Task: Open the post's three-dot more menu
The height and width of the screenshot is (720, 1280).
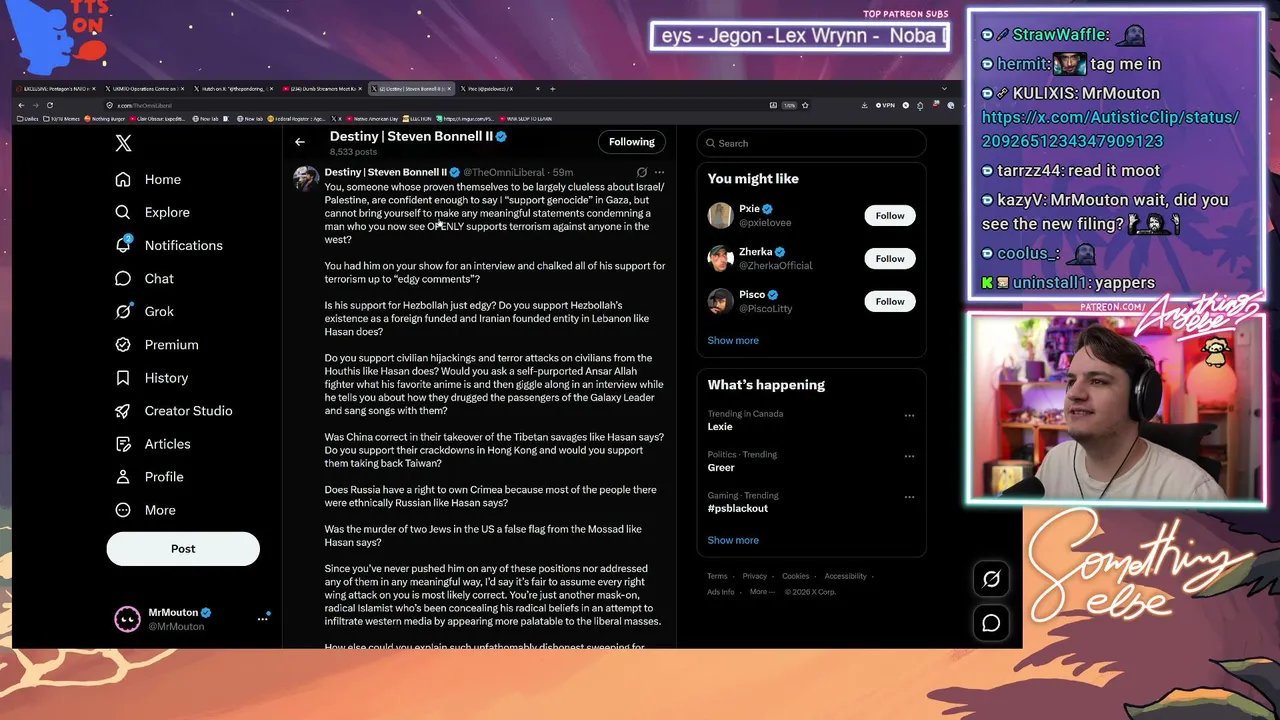Action: click(x=659, y=172)
